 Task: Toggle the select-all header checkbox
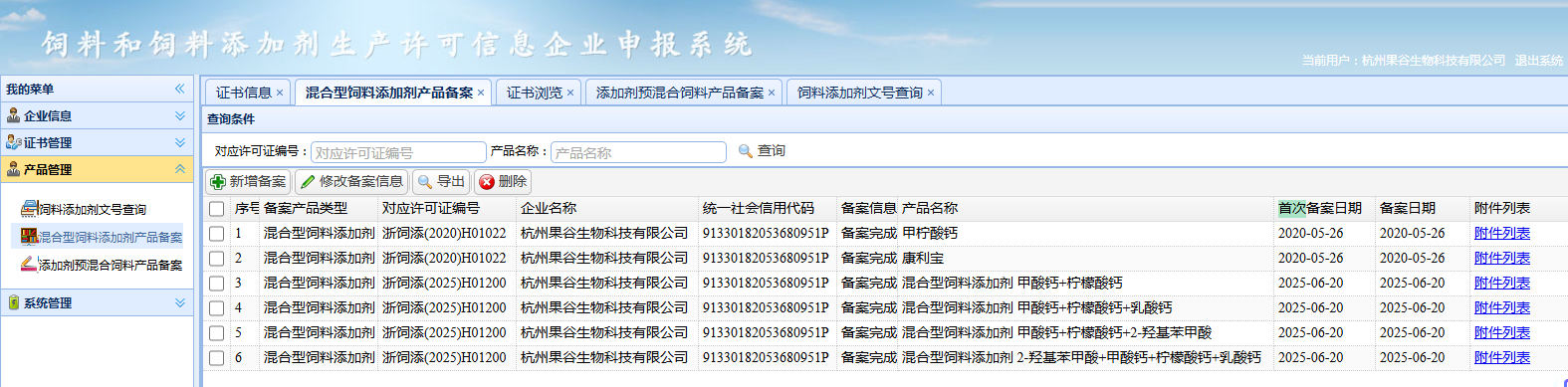[x=216, y=209]
